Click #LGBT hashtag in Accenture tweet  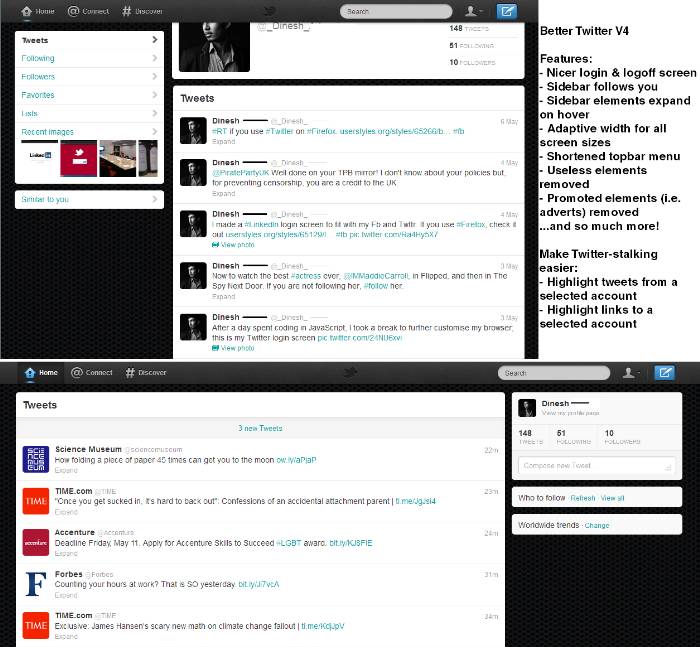pos(288,543)
